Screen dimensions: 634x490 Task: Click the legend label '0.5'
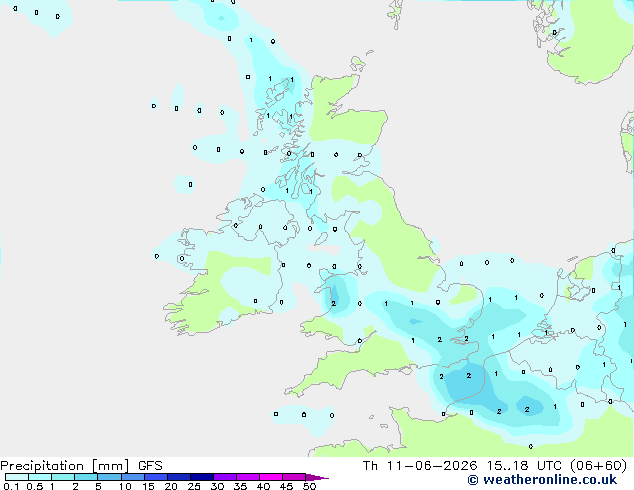(x=35, y=486)
